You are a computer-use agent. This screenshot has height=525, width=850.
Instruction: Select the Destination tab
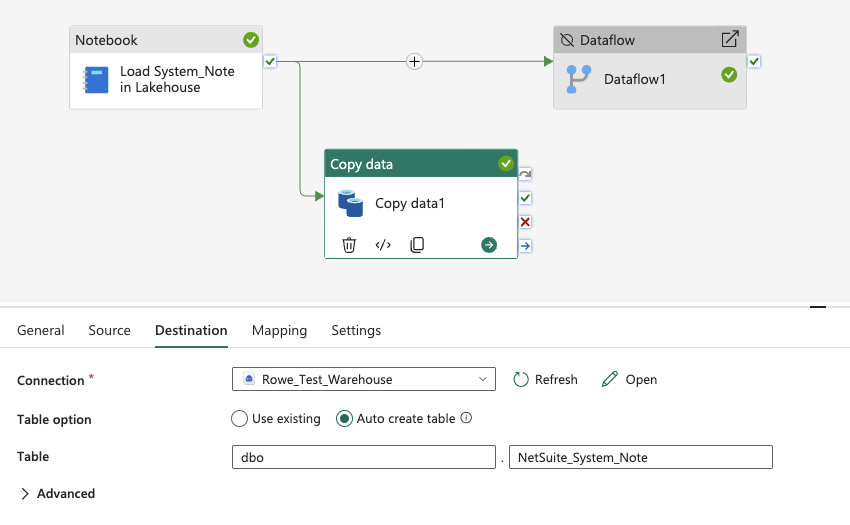191,330
